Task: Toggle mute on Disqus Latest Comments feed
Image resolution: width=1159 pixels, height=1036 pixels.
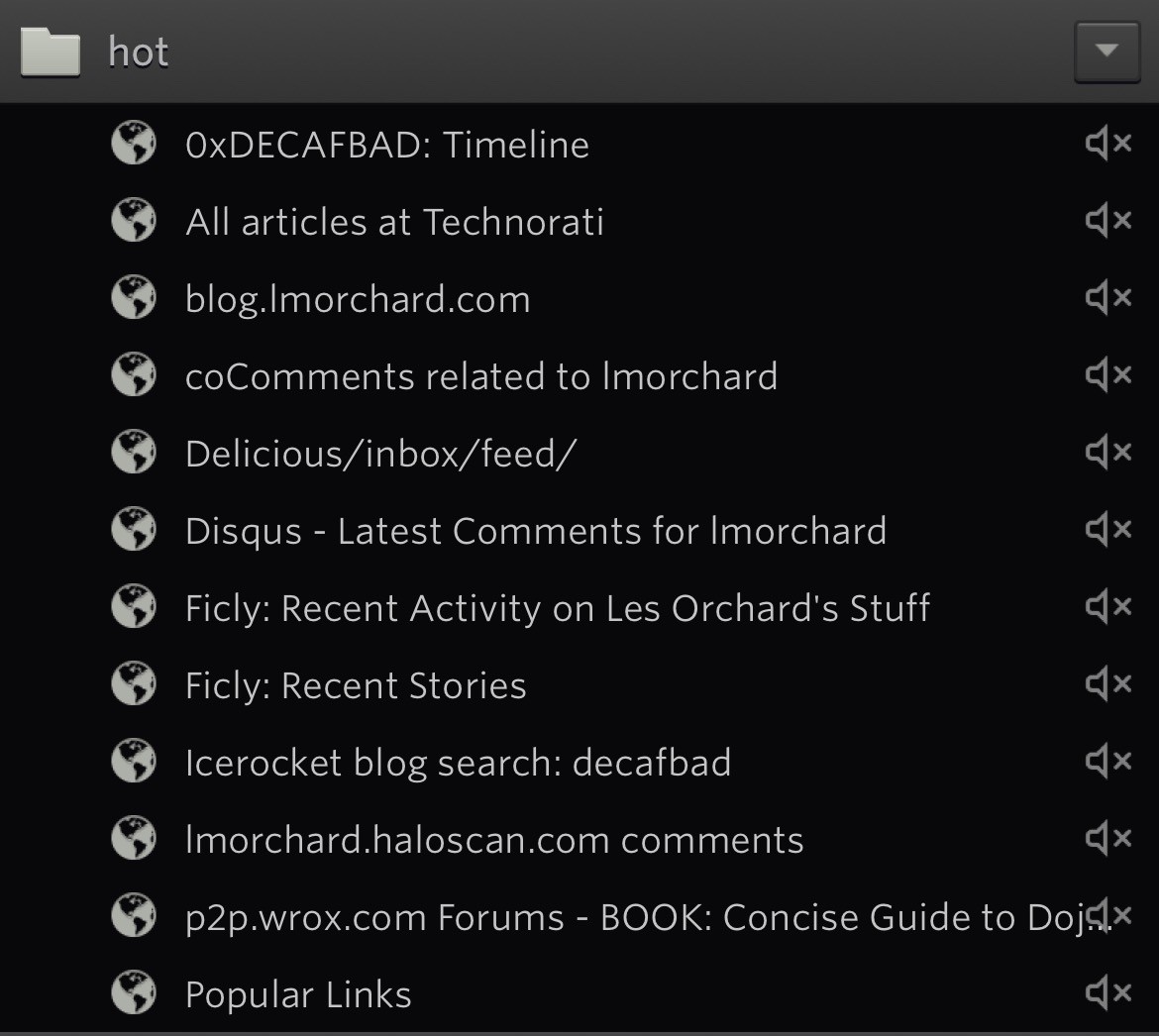Action: pos(1107,531)
